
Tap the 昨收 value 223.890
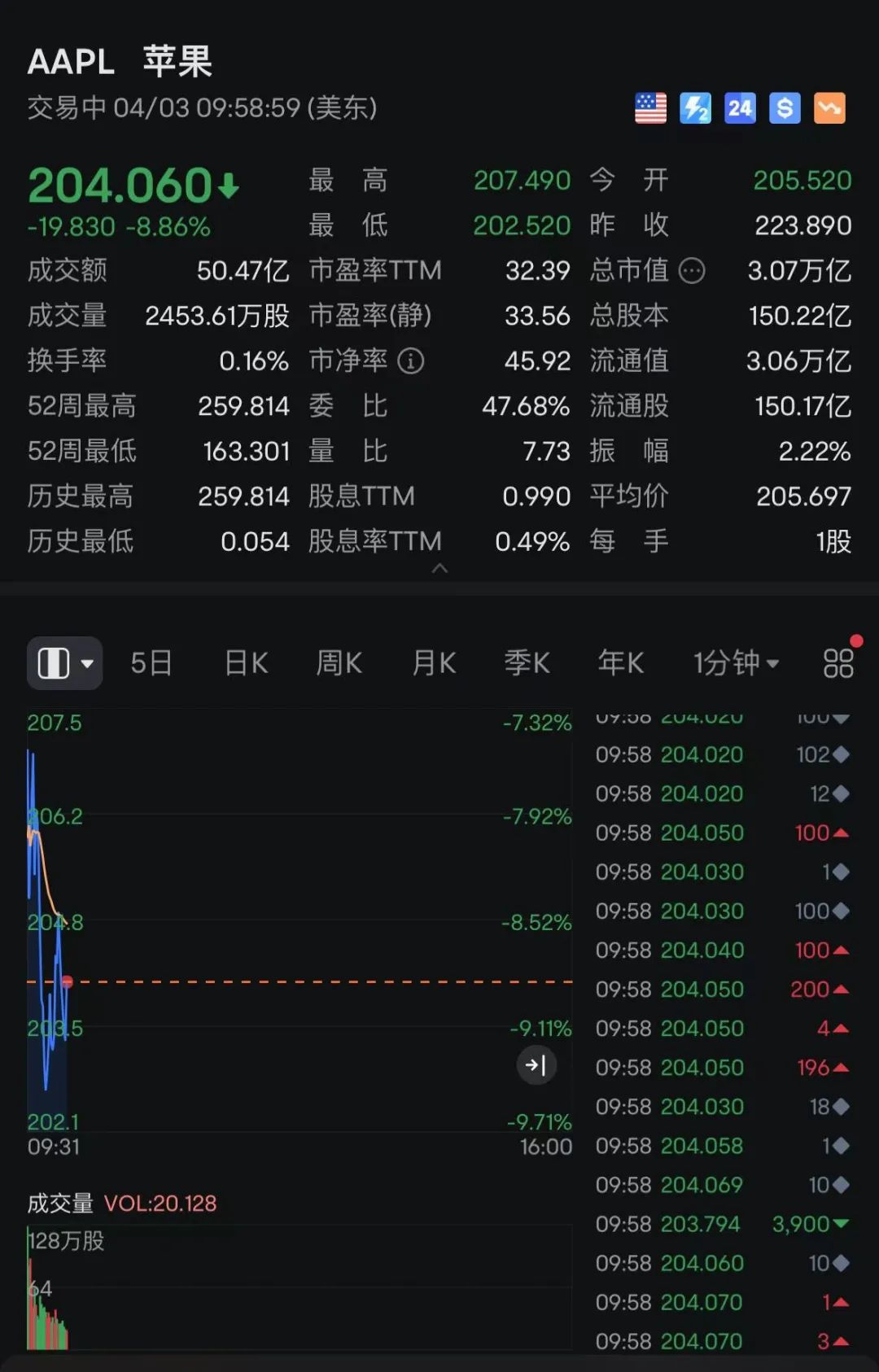[802, 225]
